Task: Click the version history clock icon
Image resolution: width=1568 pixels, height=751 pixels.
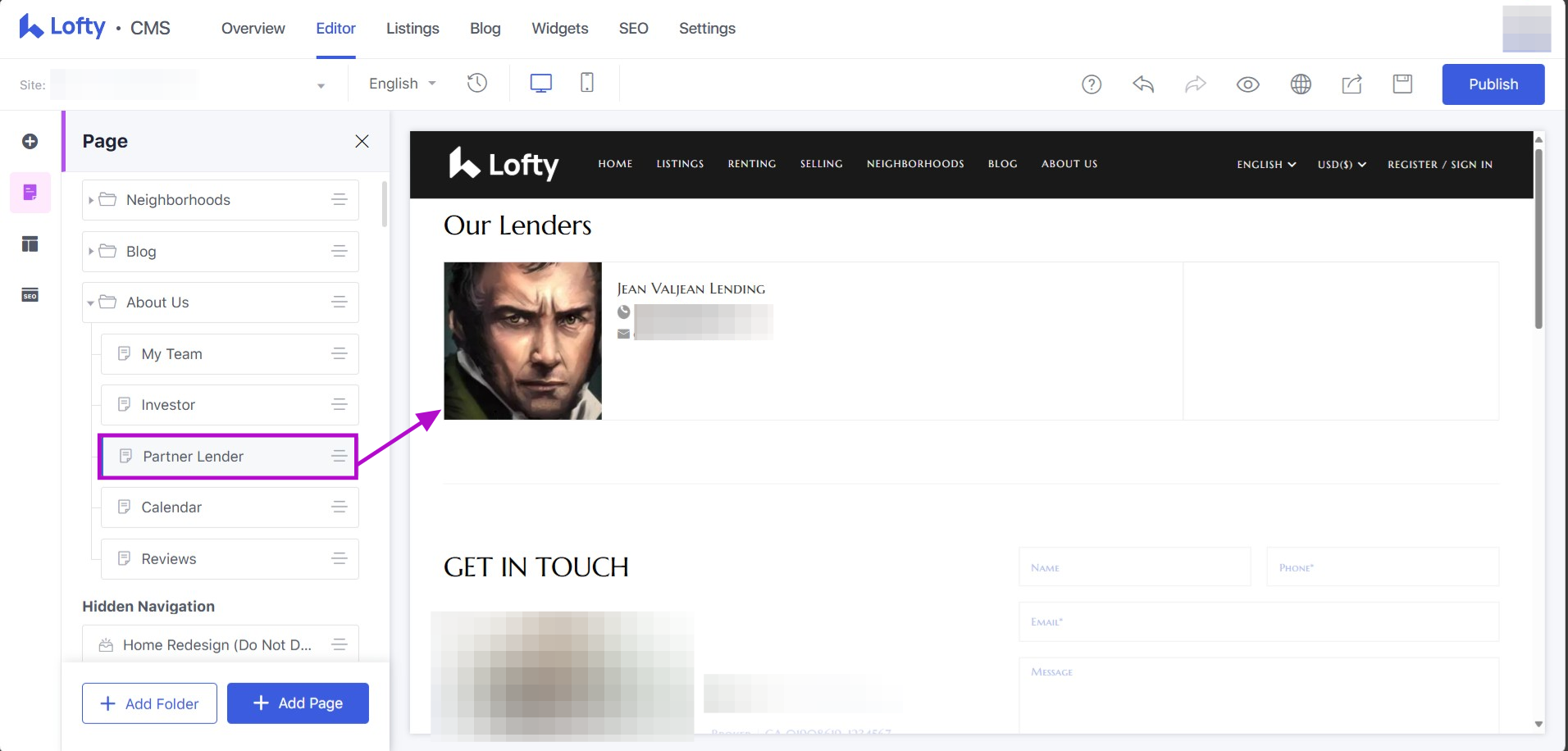Action: (x=476, y=83)
